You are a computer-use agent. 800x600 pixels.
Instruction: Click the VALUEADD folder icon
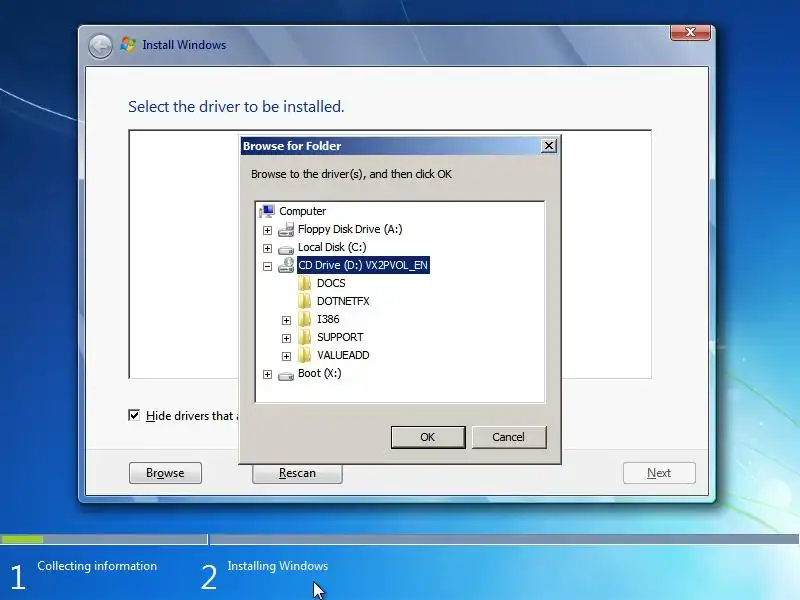tap(305, 355)
